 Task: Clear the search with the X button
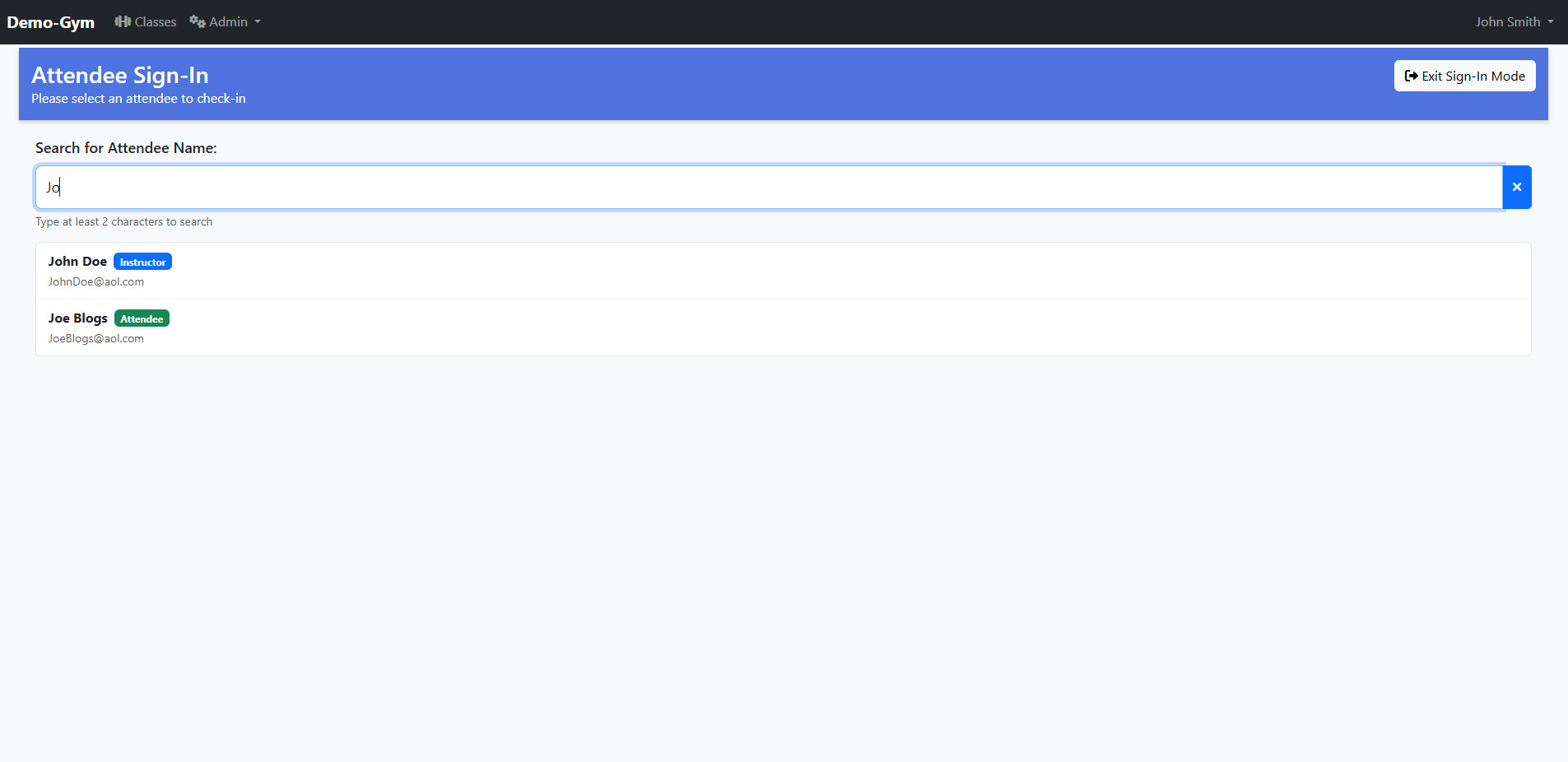click(x=1516, y=187)
